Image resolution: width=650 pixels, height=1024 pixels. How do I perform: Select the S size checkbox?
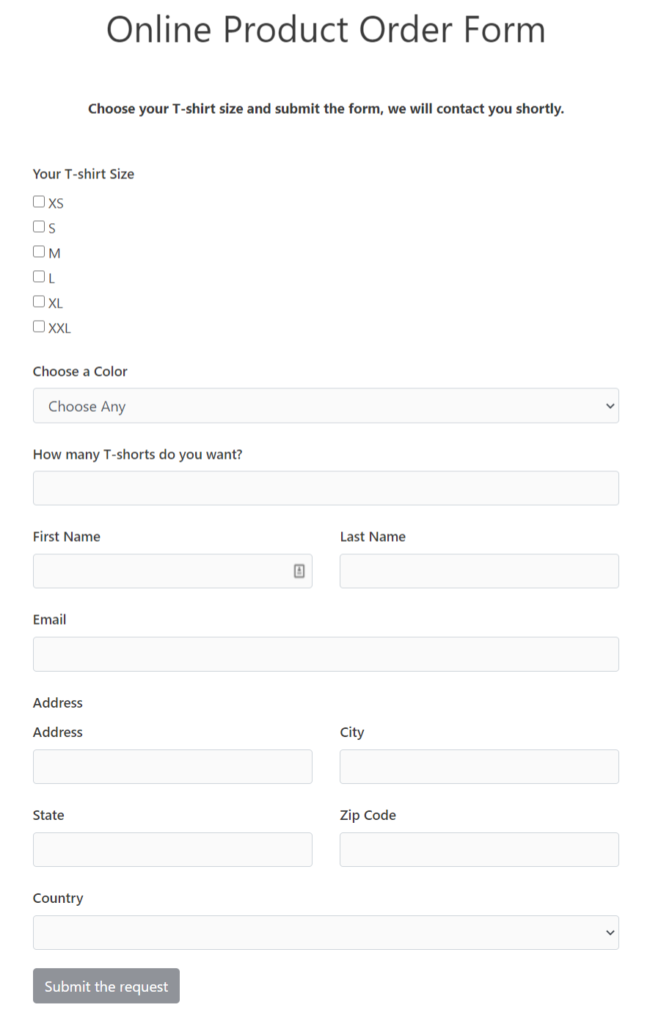[x=38, y=225]
